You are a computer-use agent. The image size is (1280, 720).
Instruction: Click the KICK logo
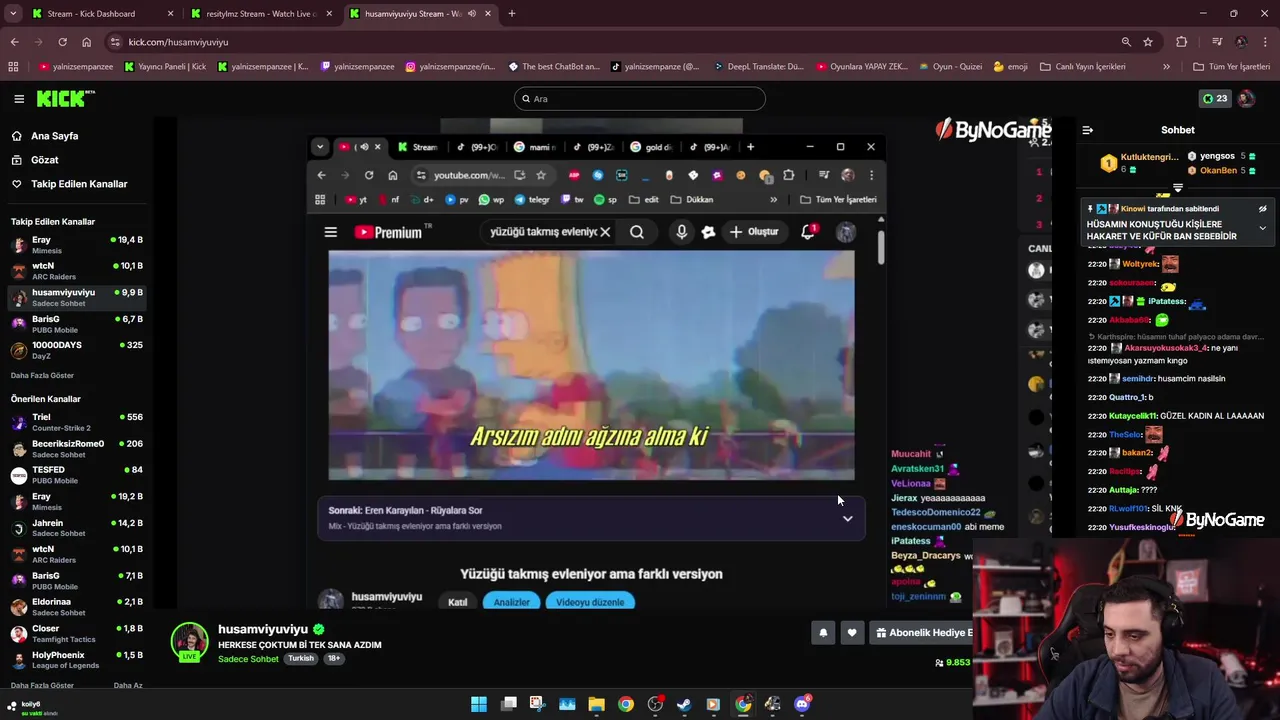click(65, 98)
